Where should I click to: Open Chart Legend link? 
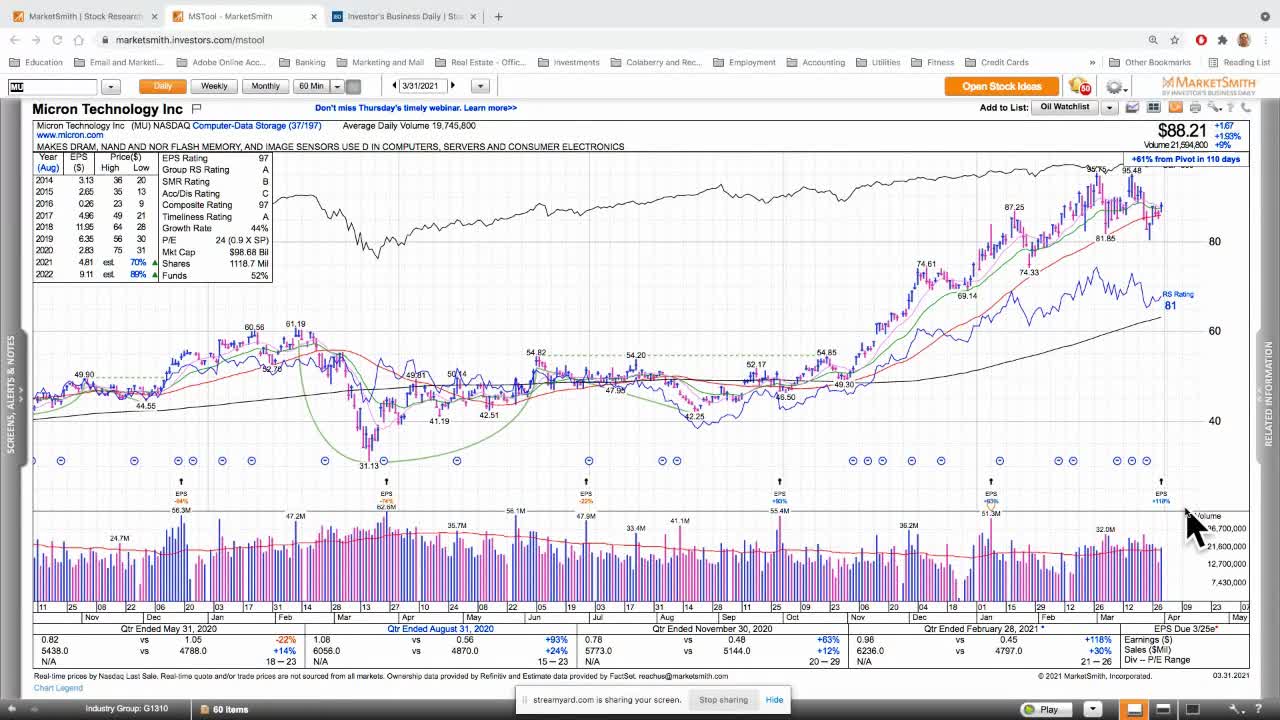point(58,688)
